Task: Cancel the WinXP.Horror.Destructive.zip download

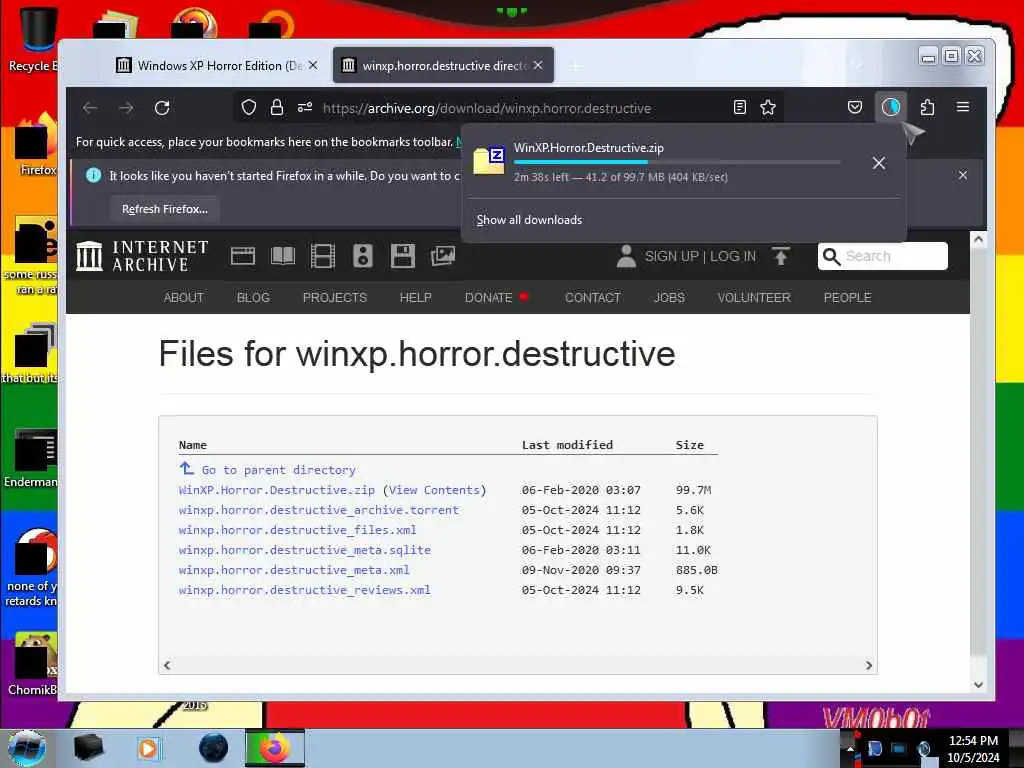Action: (x=879, y=163)
